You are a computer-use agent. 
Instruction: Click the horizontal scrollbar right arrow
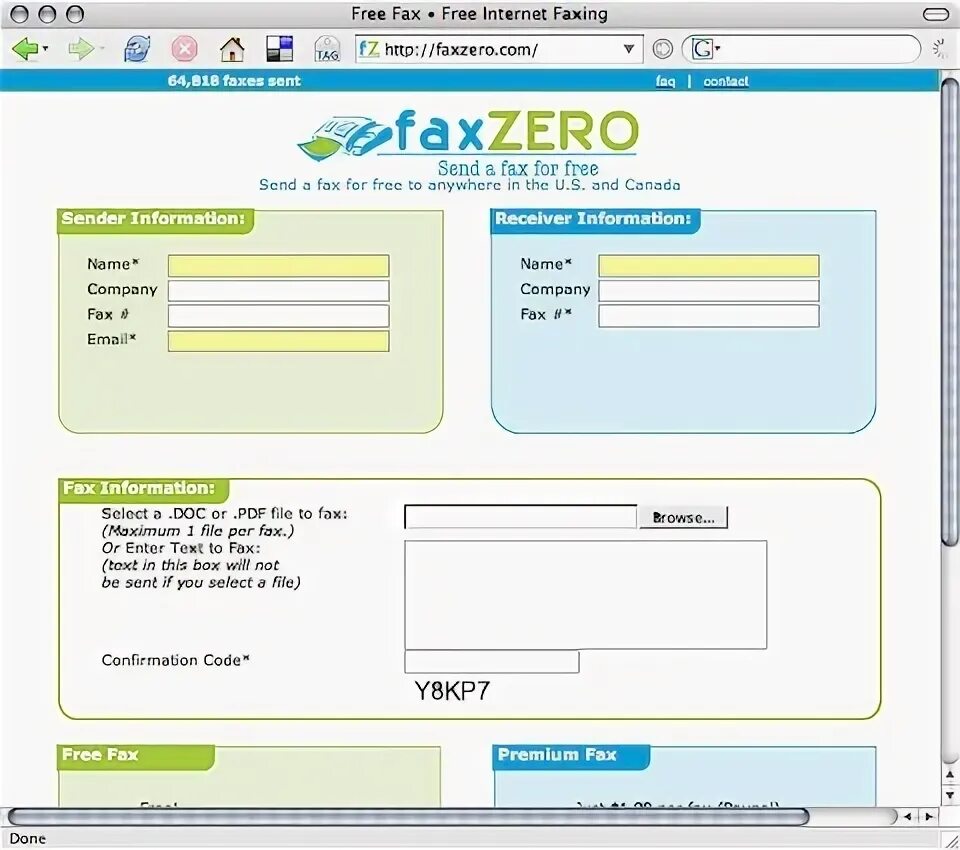[x=929, y=816]
